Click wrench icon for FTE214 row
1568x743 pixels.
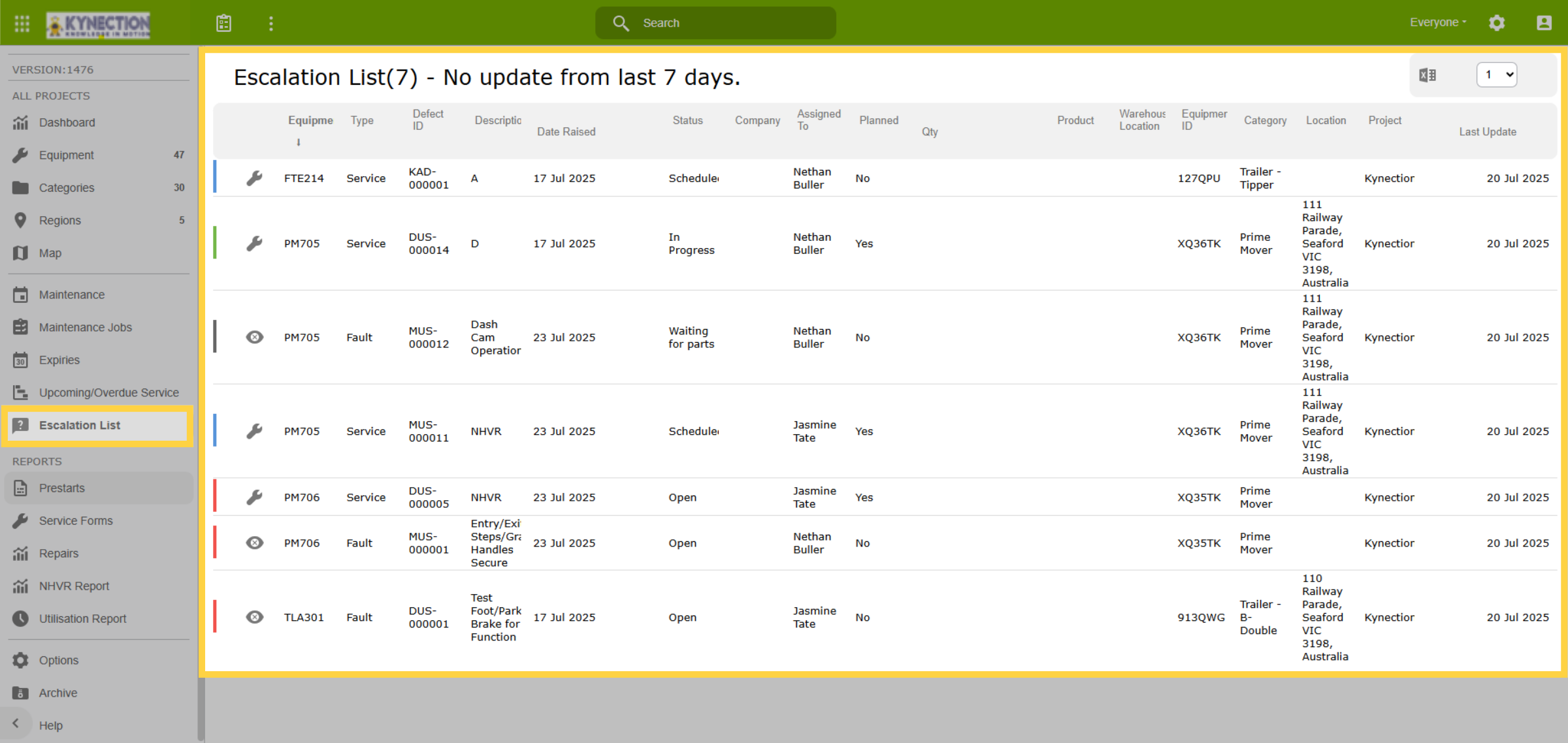[254, 178]
